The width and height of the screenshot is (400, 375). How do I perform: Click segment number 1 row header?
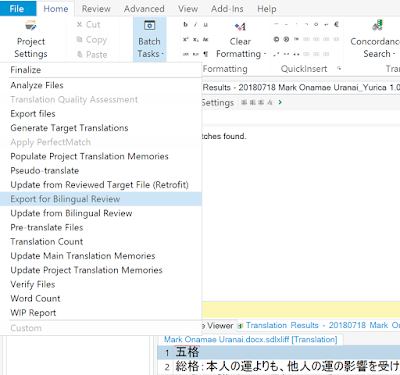pos(167,352)
